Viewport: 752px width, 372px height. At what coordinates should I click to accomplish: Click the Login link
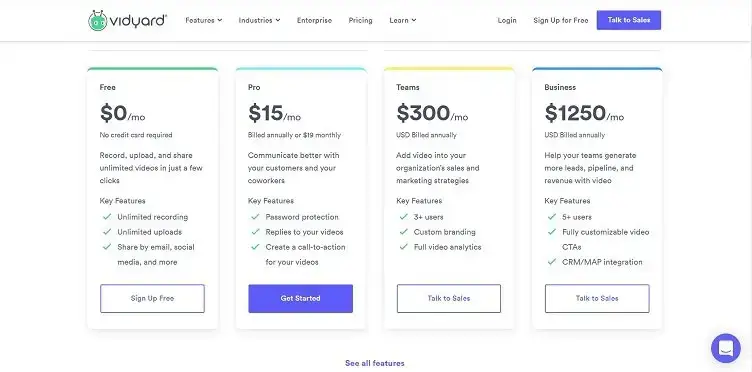click(x=507, y=20)
